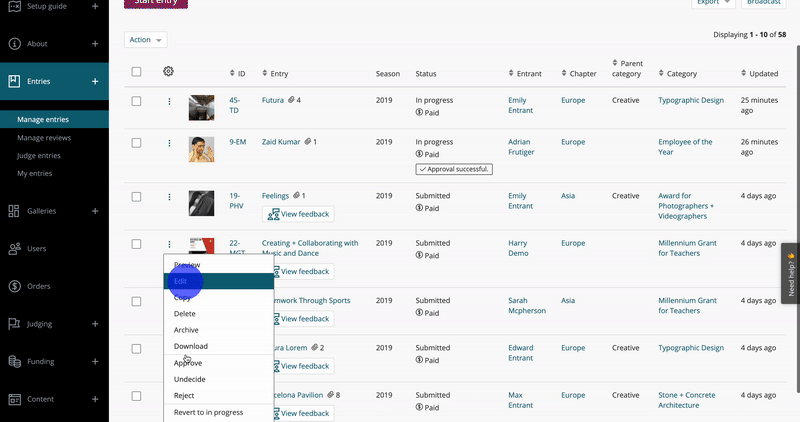
Task: Open the Export dropdown
Action: click(712, 3)
